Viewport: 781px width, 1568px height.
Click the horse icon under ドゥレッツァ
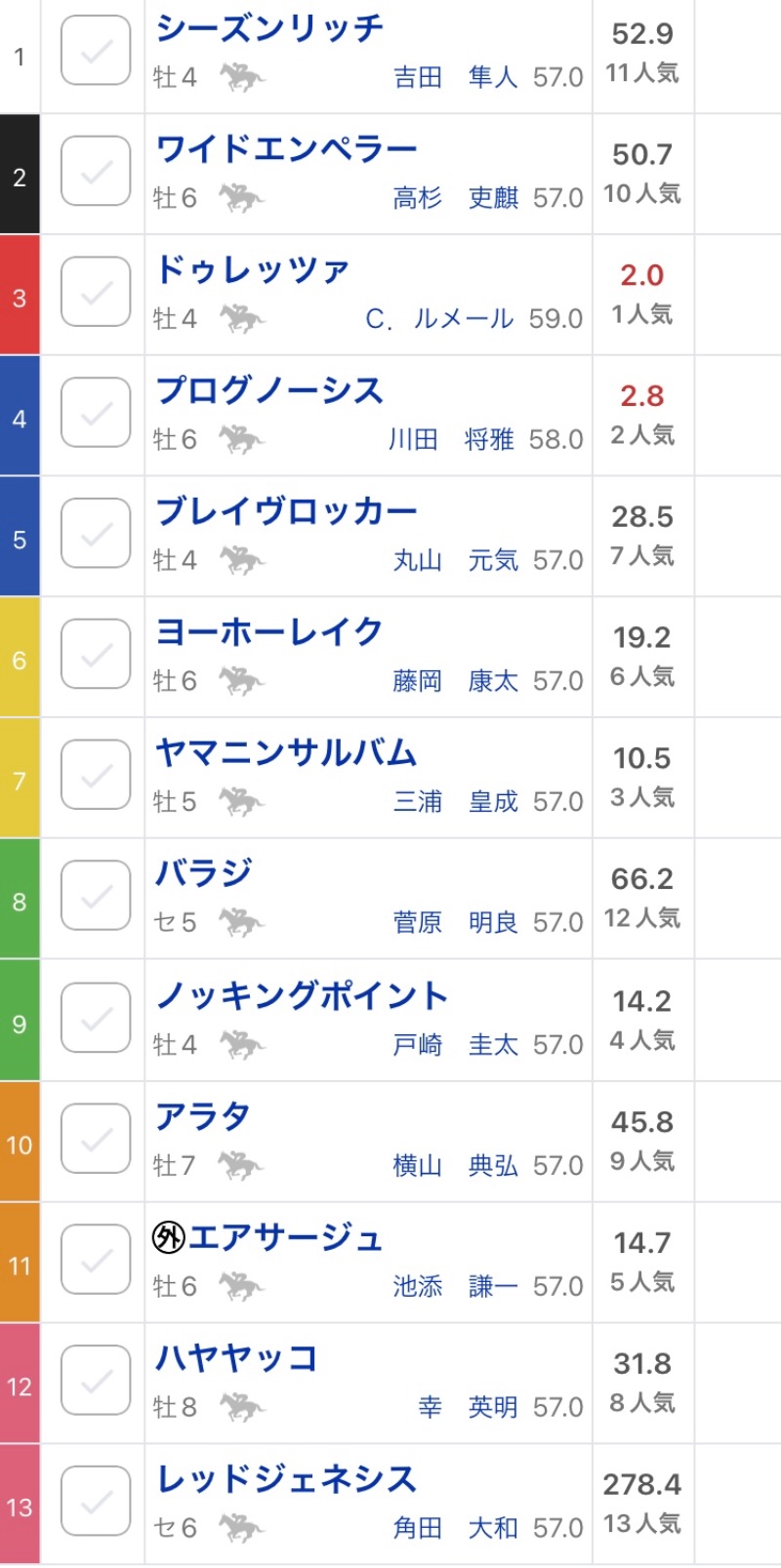click(241, 319)
